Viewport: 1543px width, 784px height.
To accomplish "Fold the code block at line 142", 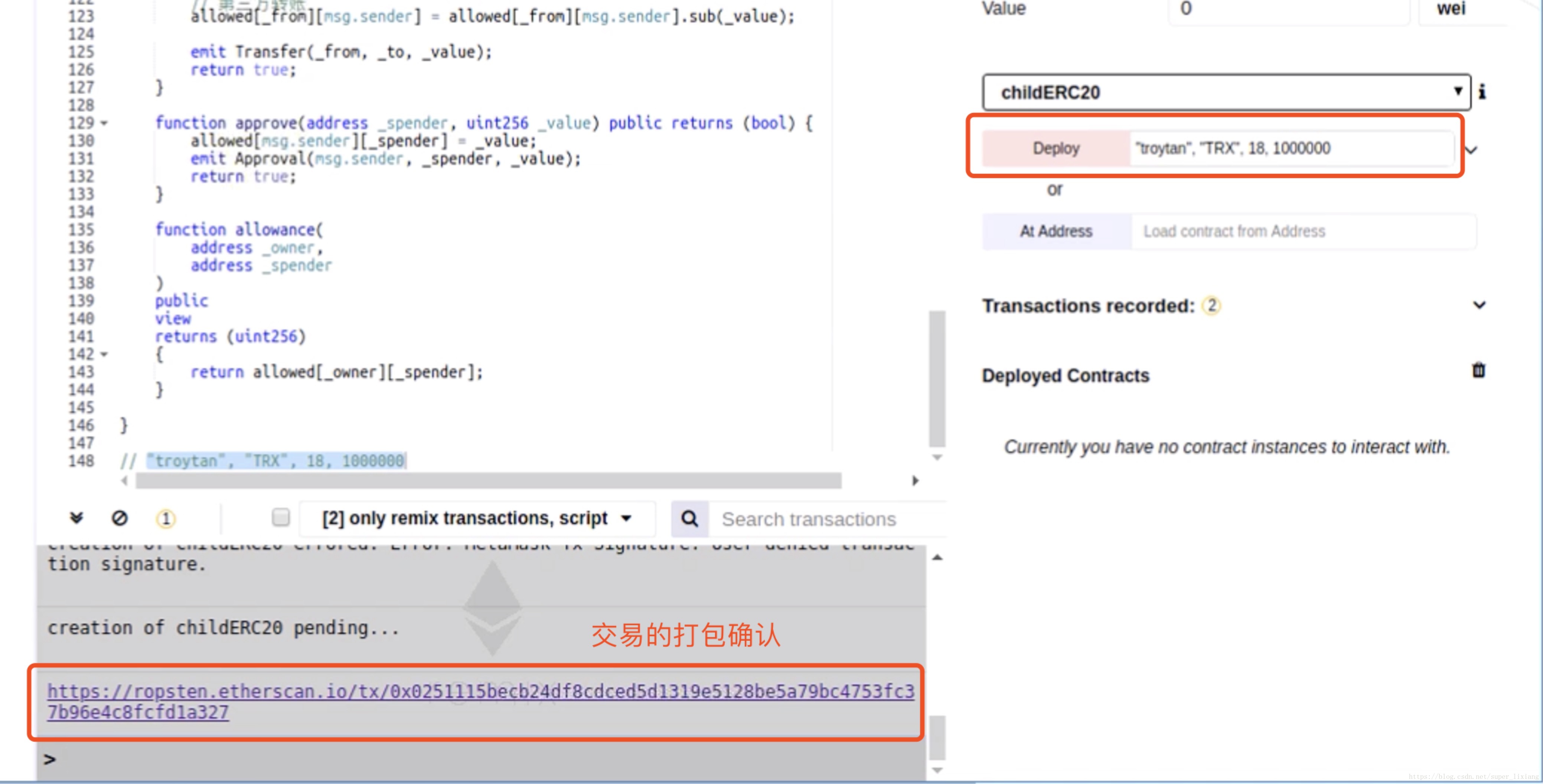I will [104, 354].
